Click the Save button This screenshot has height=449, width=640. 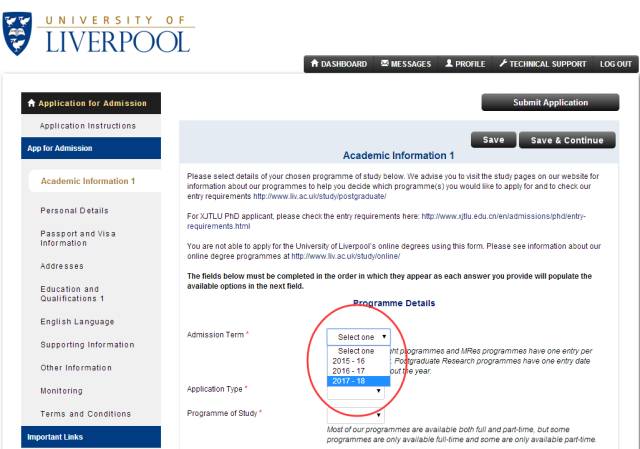click(x=493, y=140)
